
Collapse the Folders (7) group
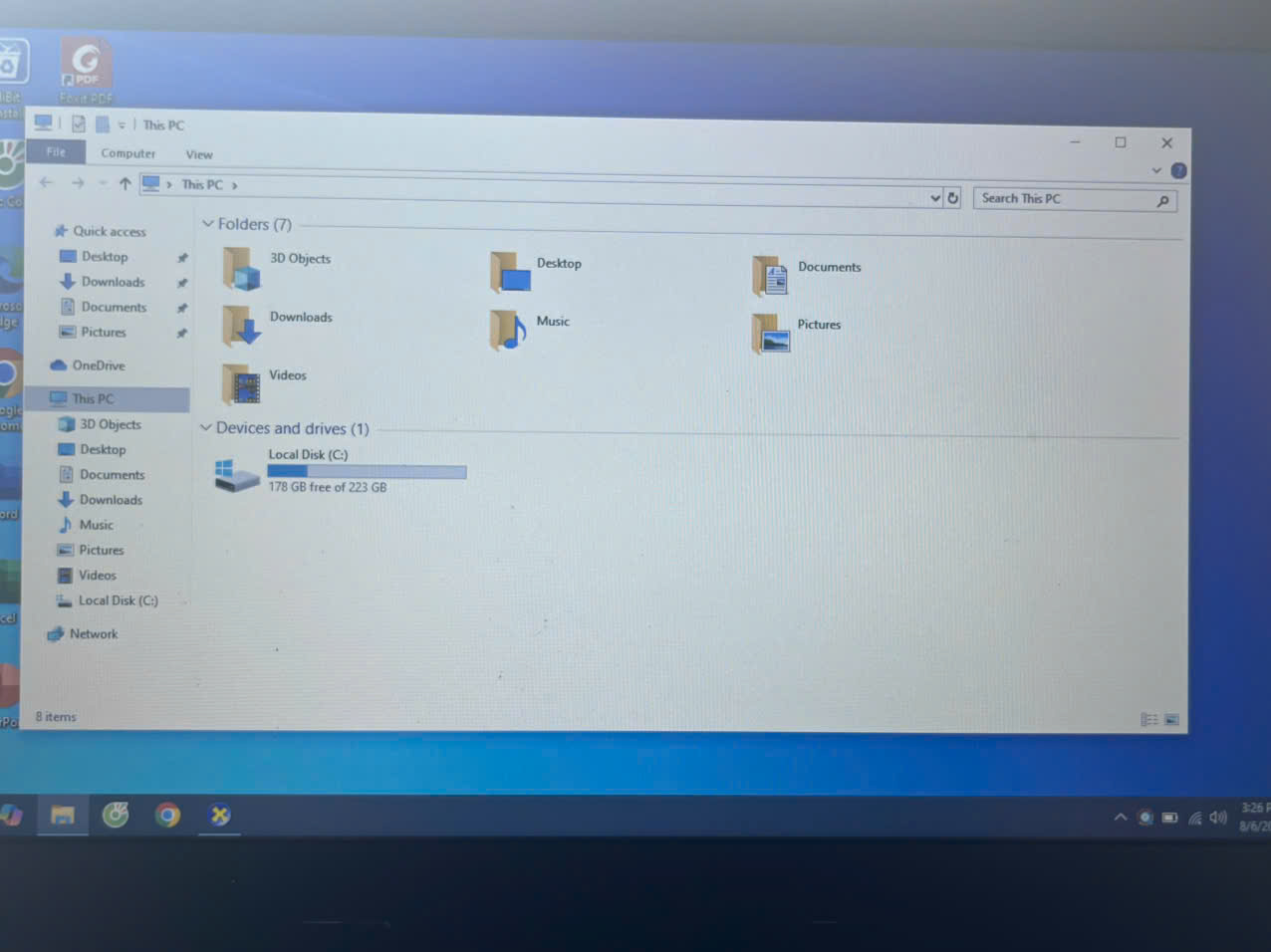tap(208, 224)
